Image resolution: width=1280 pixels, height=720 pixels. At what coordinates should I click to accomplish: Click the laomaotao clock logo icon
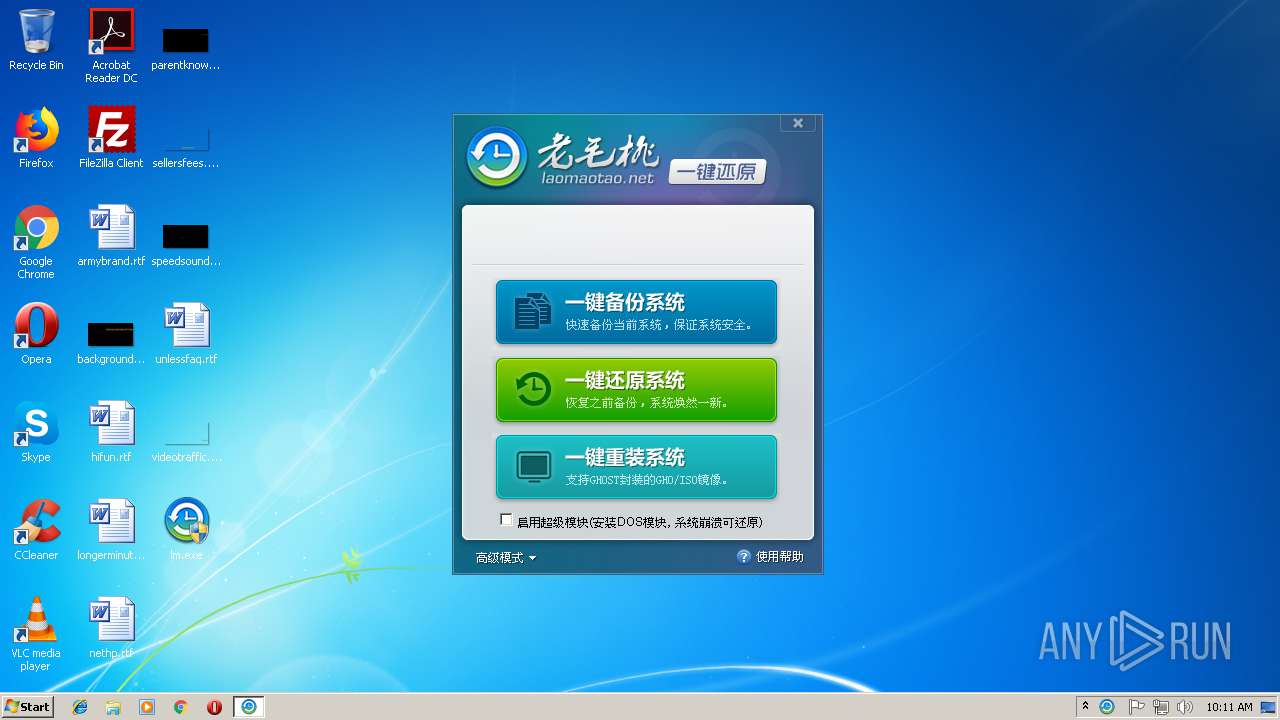(x=496, y=157)
